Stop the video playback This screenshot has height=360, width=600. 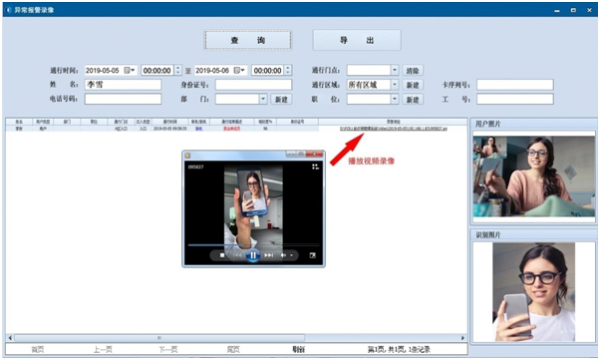222,255
